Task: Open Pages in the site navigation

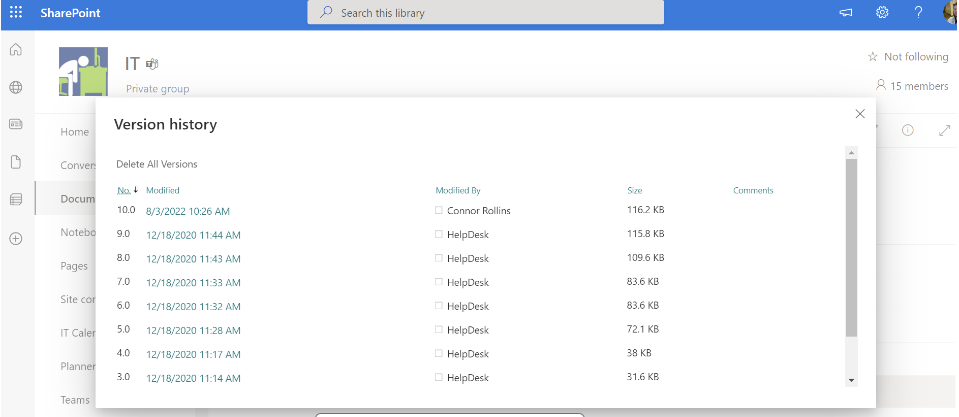Action: pyautogui.click(x=76, y=266)
